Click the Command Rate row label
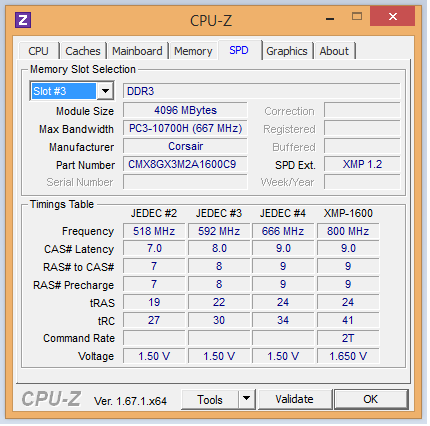This screenshot has height=426, width=430. [79, 338]
